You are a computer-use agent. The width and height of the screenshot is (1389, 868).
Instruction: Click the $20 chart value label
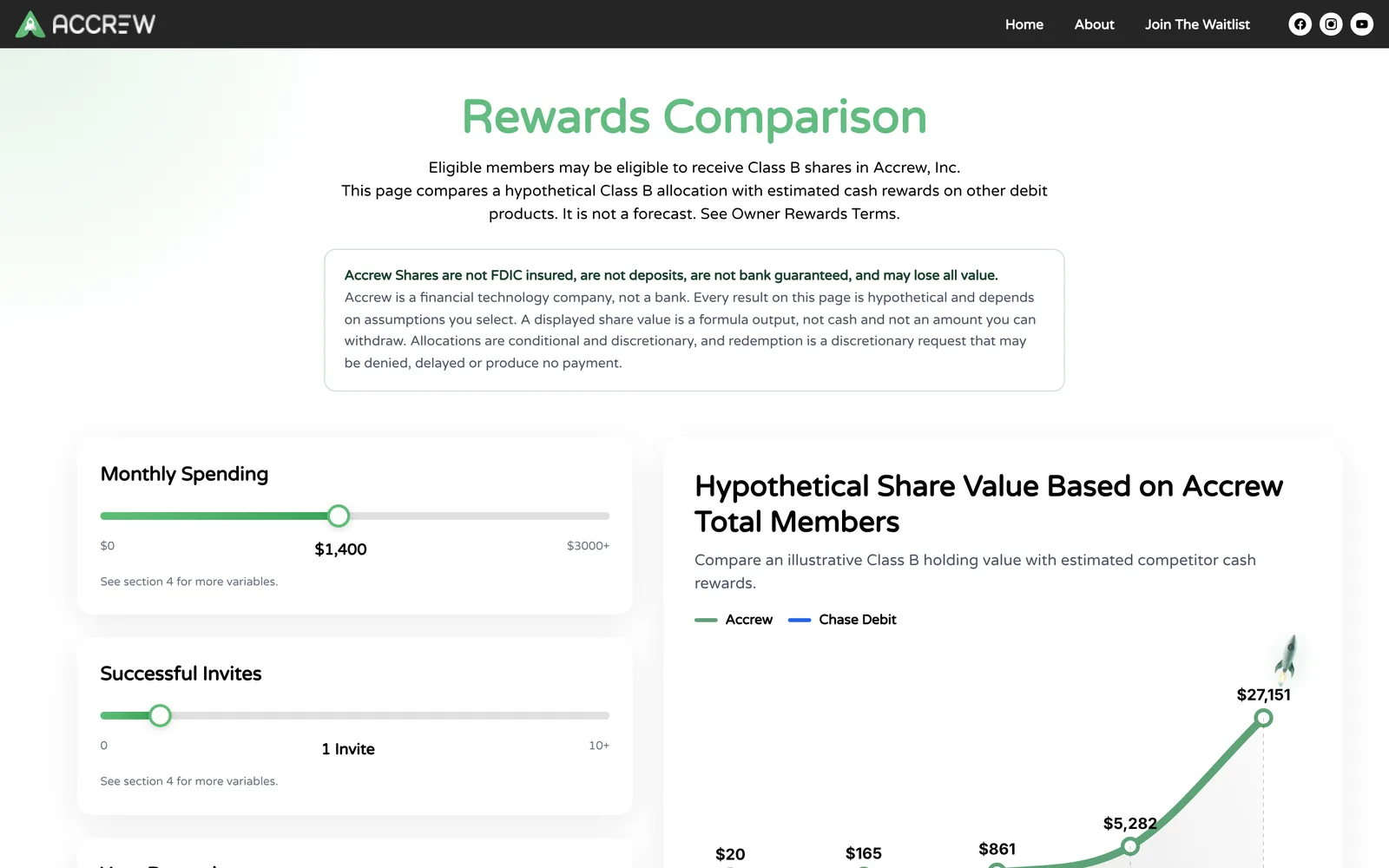point(730,854)
